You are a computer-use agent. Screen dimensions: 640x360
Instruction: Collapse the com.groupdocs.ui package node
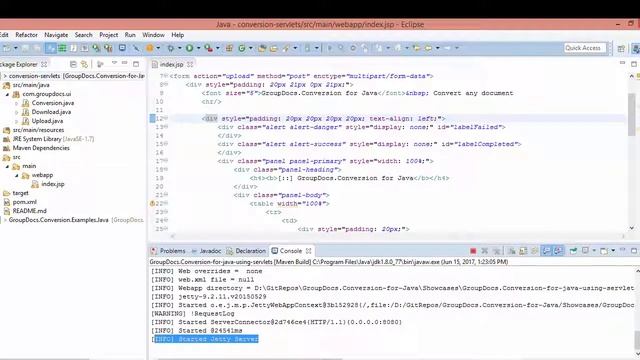7,94
